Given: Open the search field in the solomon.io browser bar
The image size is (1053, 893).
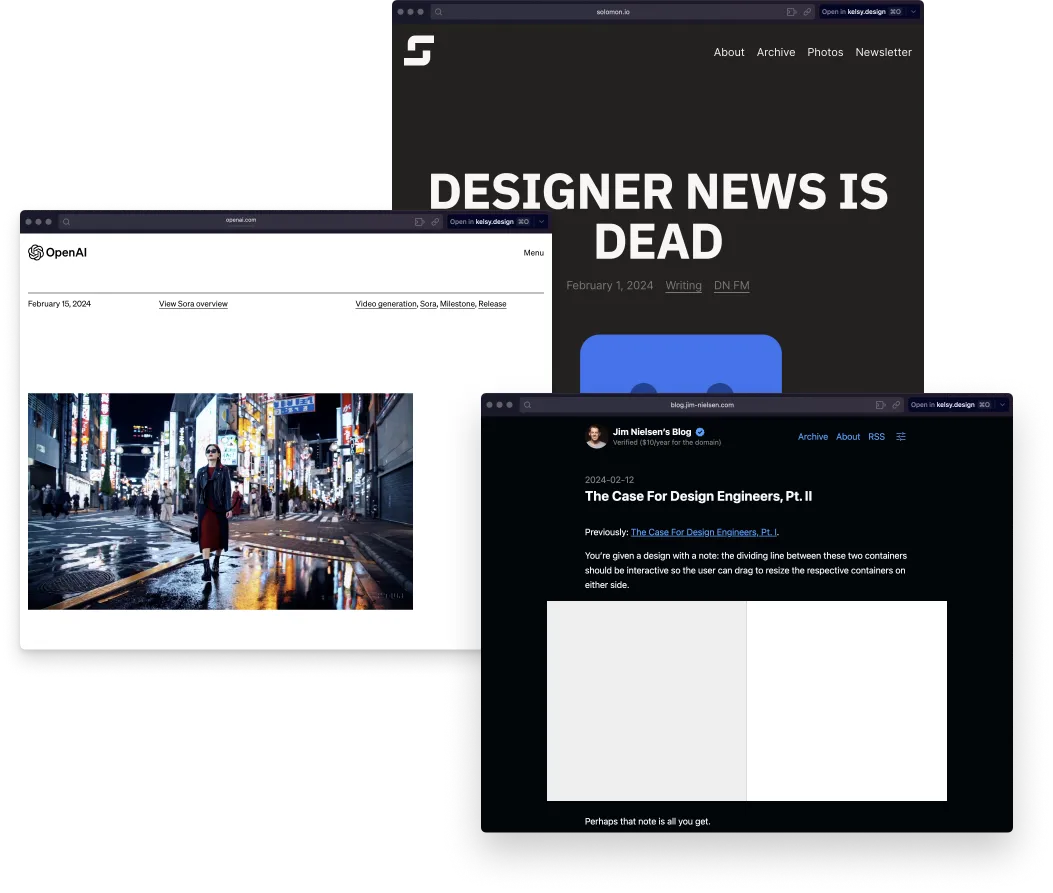Looking at the screenshot, I should click(438, 12).
